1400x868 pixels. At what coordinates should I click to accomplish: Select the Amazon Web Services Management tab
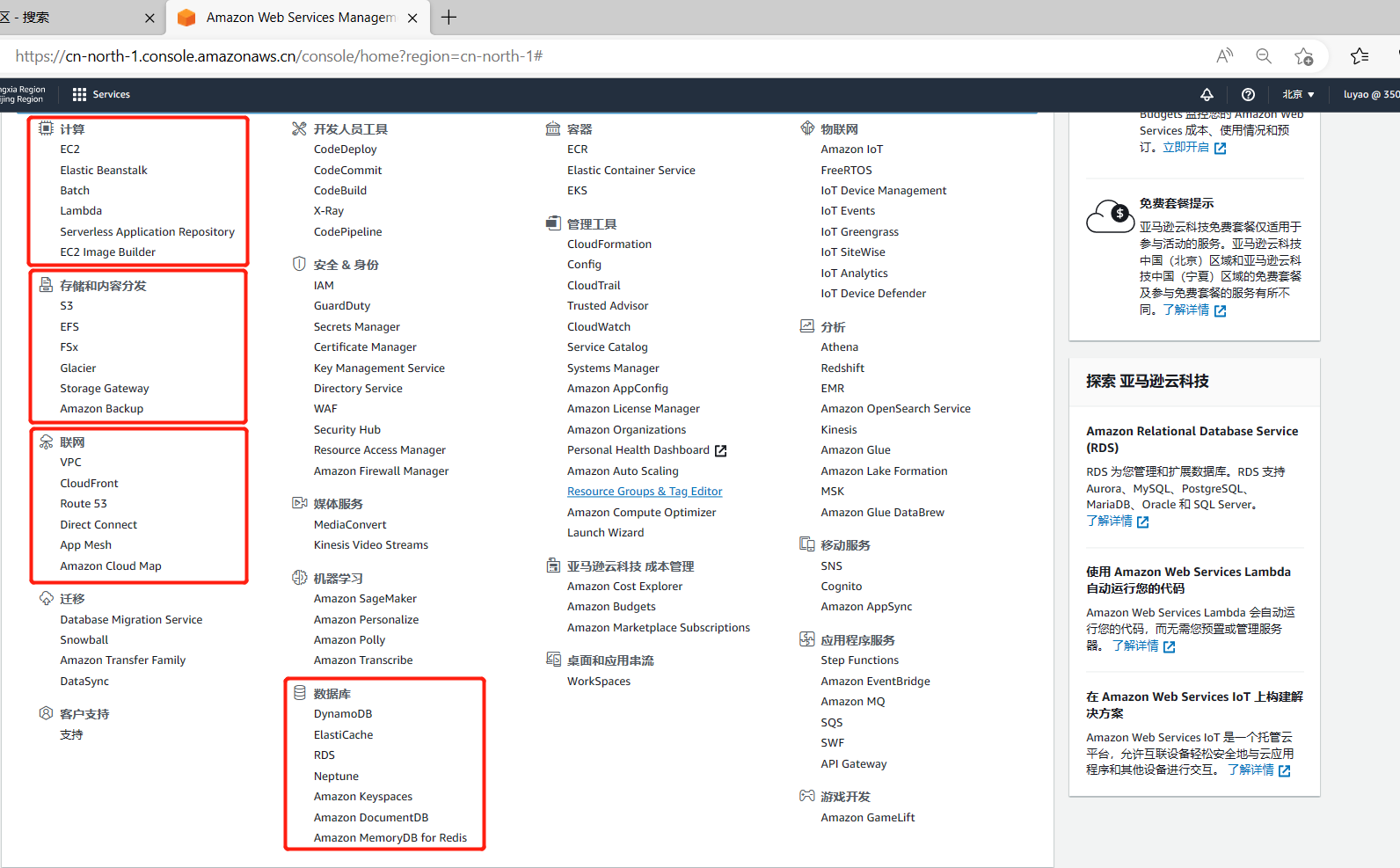click(299, 18)
